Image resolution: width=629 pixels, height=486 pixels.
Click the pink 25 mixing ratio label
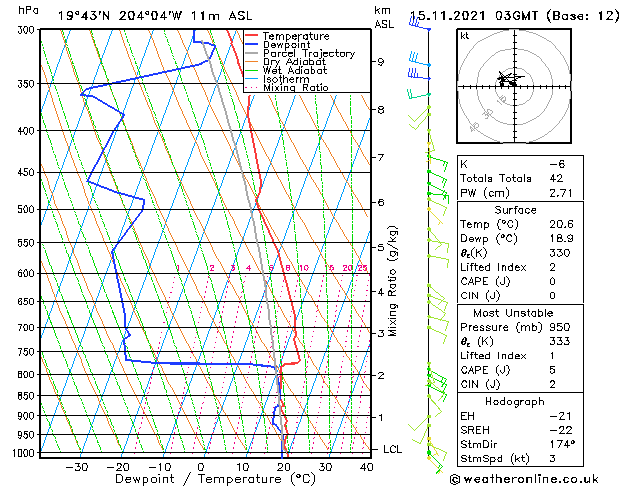coord(363,268)
